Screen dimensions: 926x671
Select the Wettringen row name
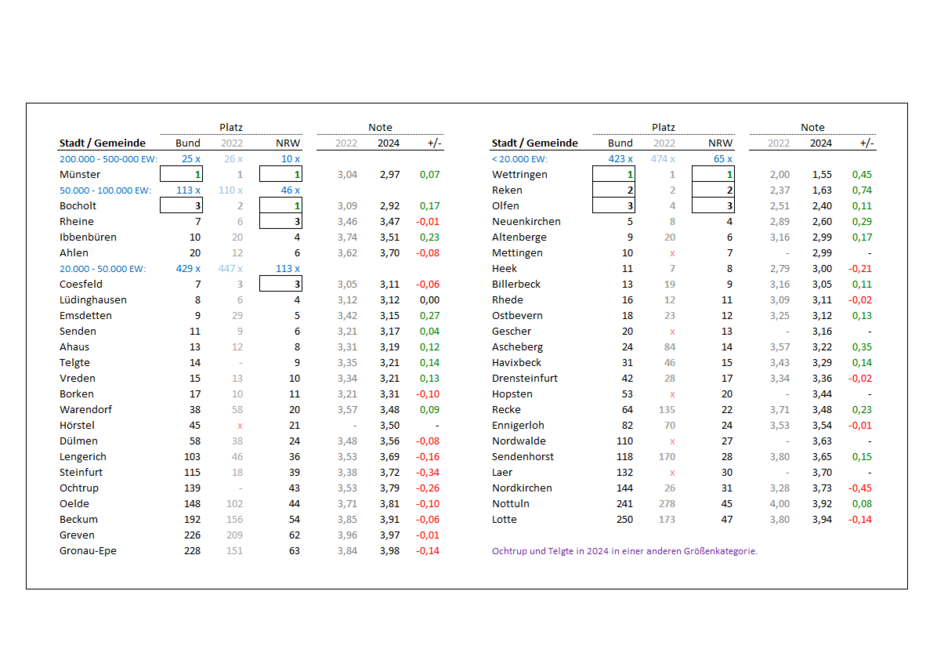tap(520, 175)
